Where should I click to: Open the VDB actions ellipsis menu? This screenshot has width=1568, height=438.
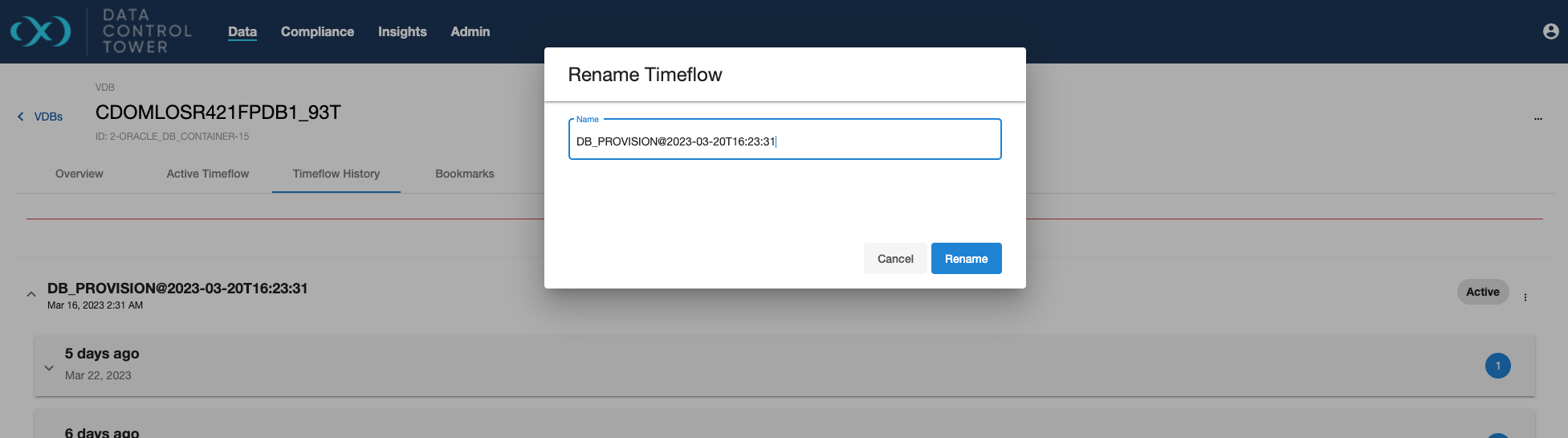tap(1537, 119)
